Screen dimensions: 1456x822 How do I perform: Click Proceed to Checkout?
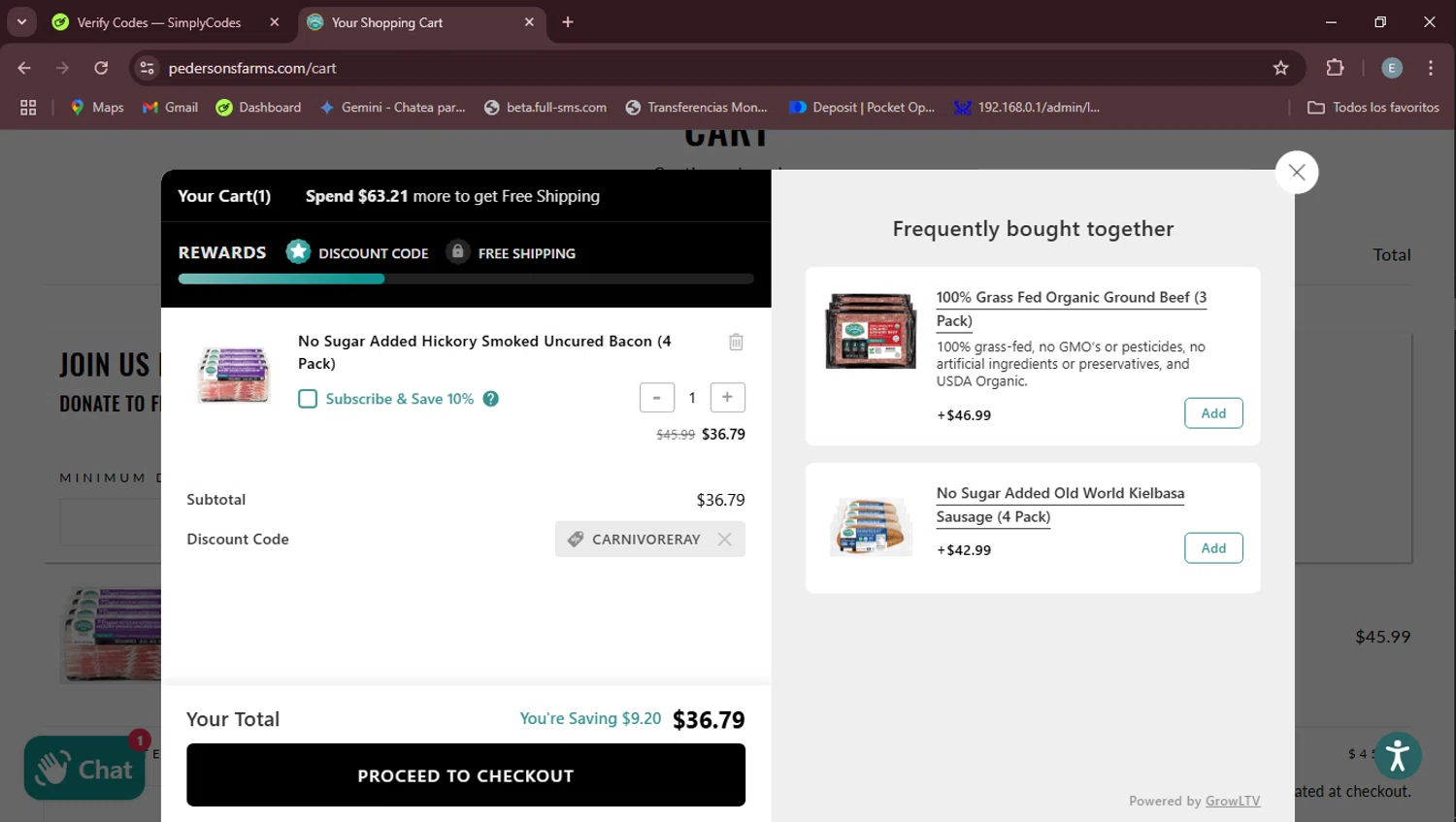pos(466,775)
